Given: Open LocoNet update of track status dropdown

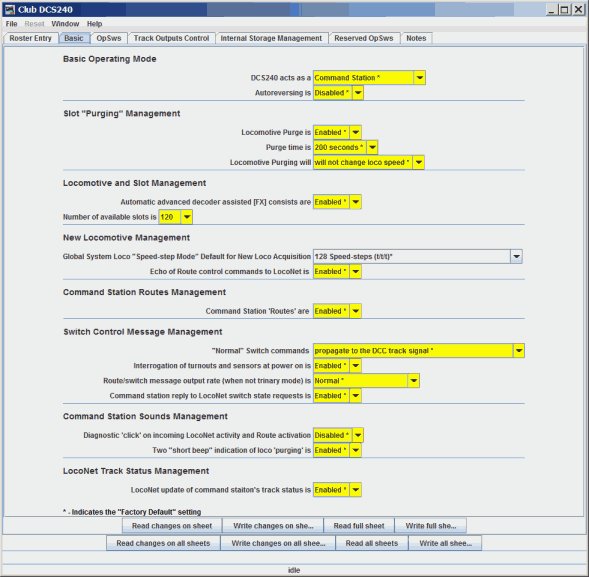Looking at the screenshot, I should [337, 490].
